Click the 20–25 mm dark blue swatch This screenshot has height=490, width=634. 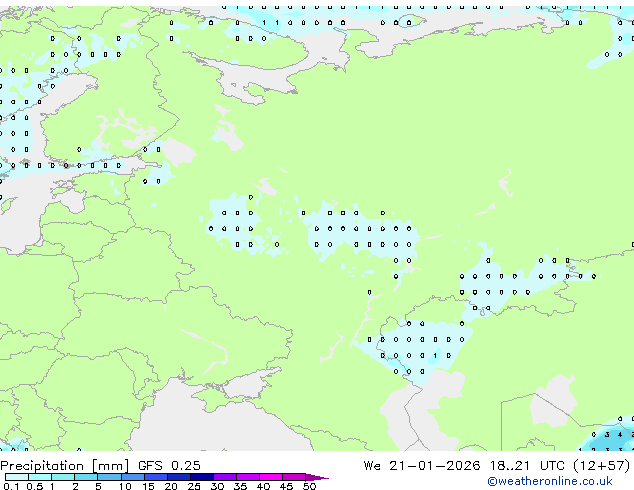point(178,477)
